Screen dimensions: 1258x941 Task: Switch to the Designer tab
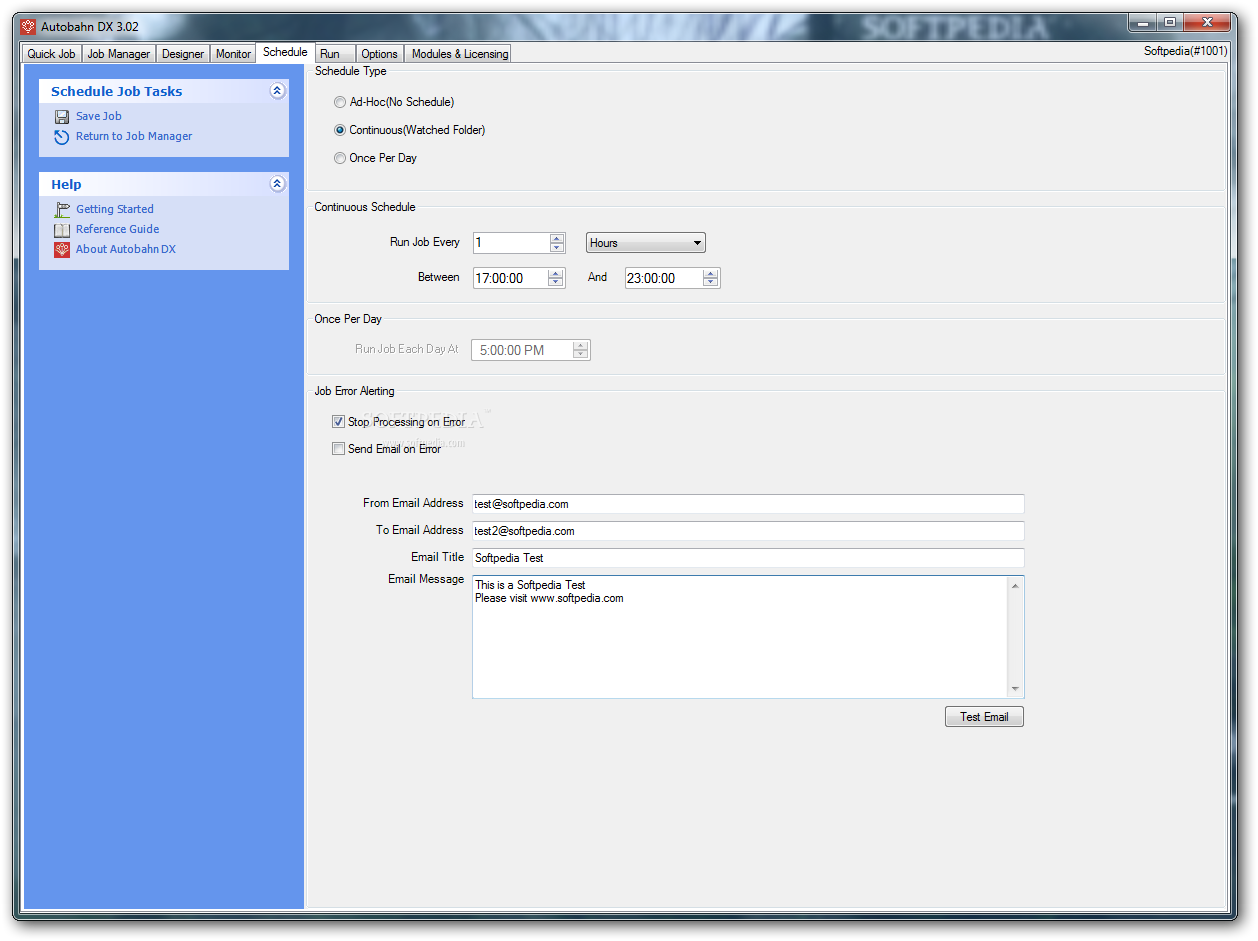point(183,54)
